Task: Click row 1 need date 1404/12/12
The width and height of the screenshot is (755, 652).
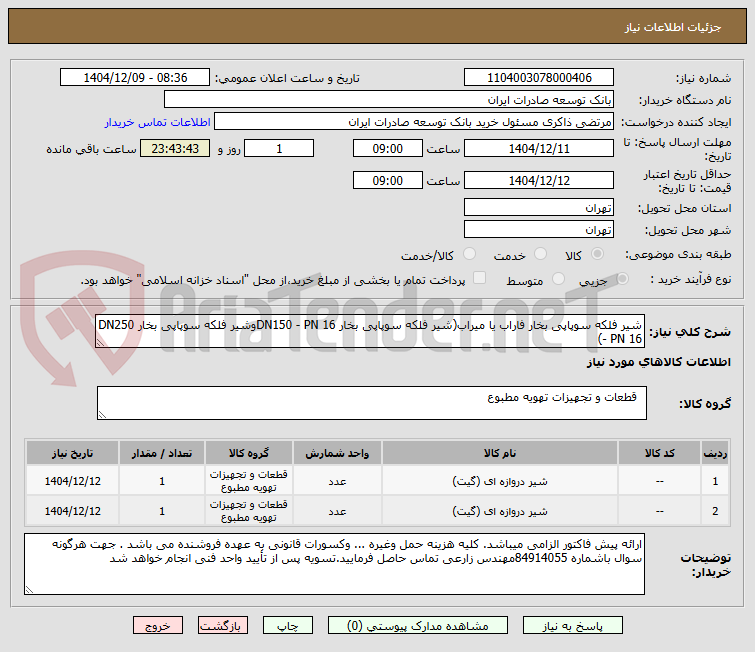Action: click(73, 481)
